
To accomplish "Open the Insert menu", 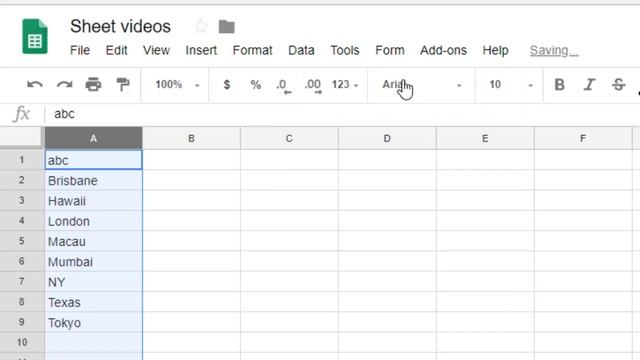I will pyautogui.click(x=201, y=50).
